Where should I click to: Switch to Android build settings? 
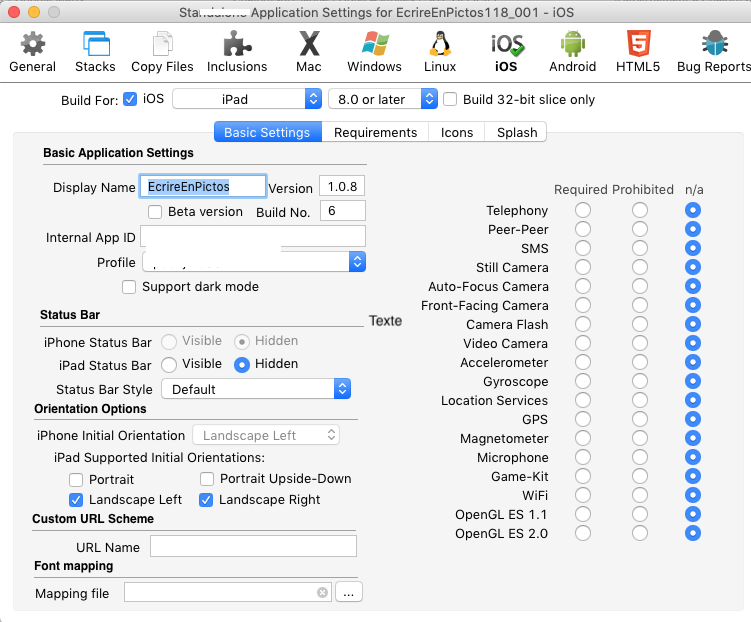(x=572, y=51)
